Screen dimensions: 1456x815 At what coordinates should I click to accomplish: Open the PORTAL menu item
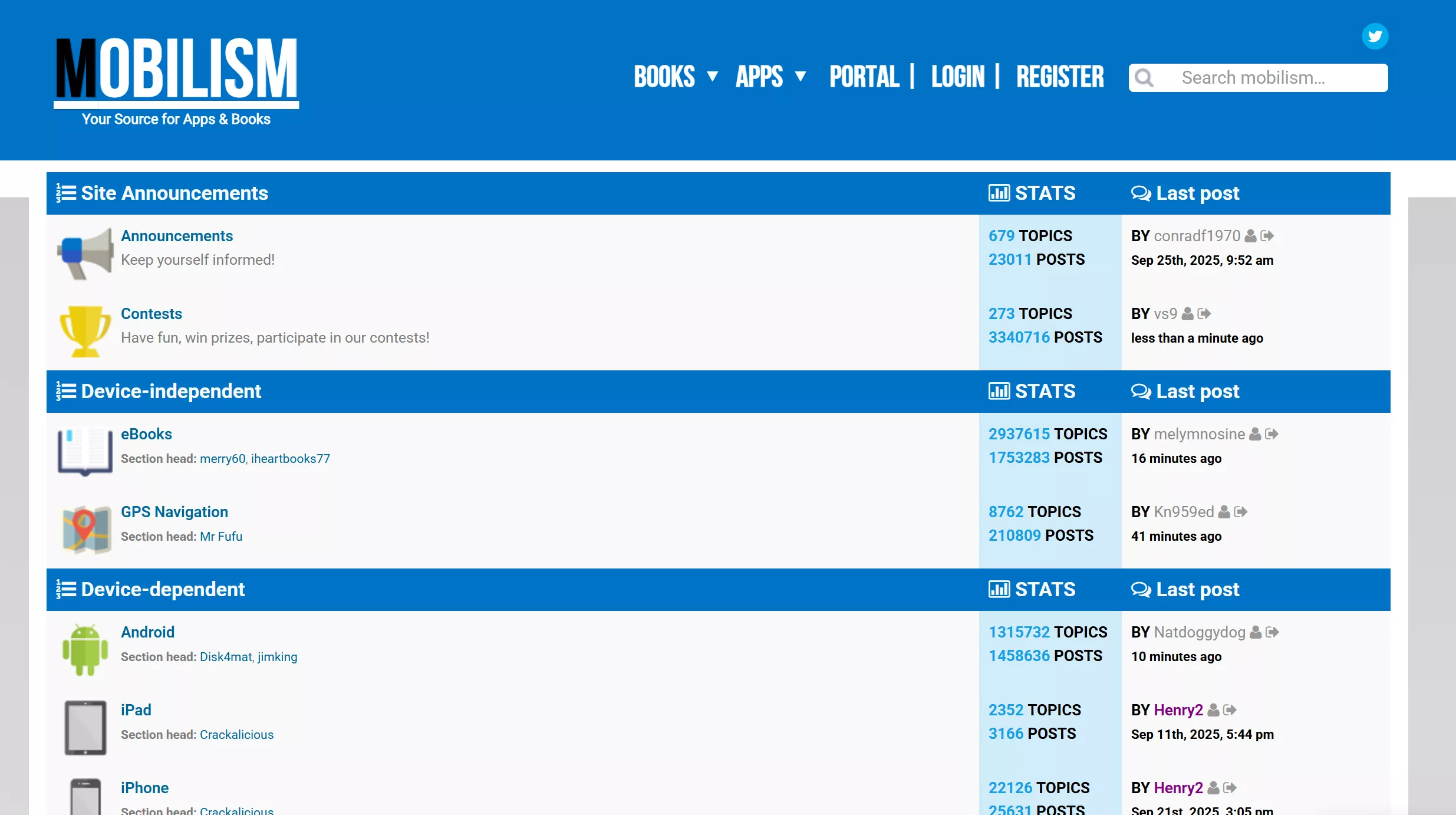click(x=864, y=77)
